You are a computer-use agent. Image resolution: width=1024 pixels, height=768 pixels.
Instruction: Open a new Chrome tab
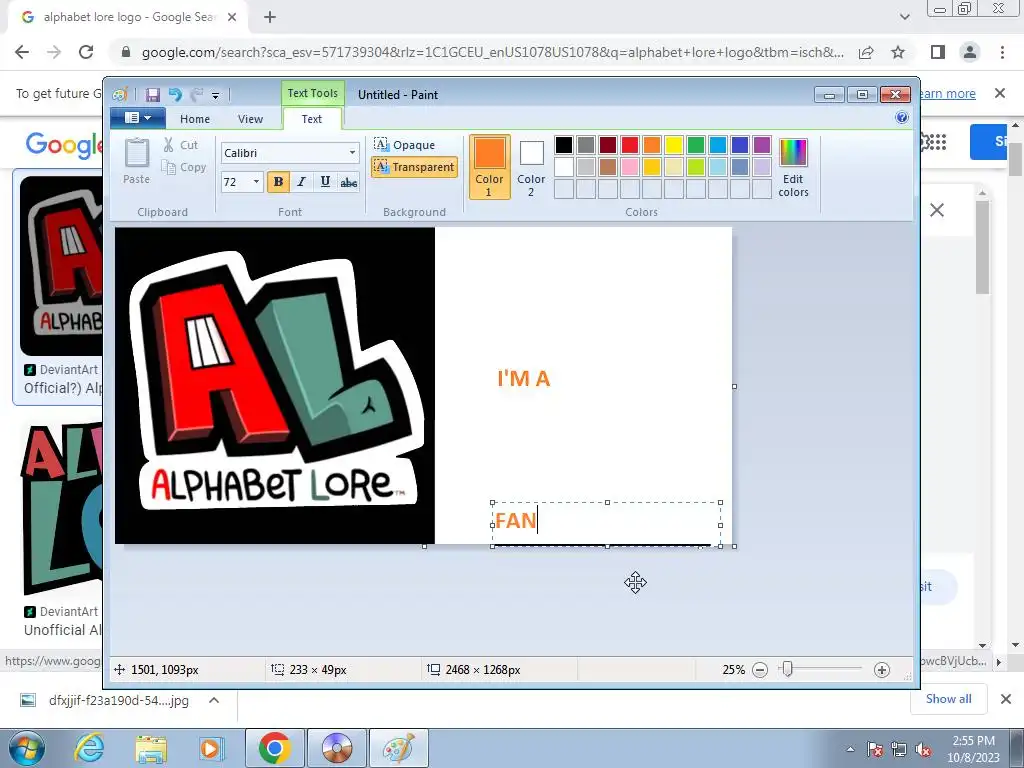tap(270, 18)
